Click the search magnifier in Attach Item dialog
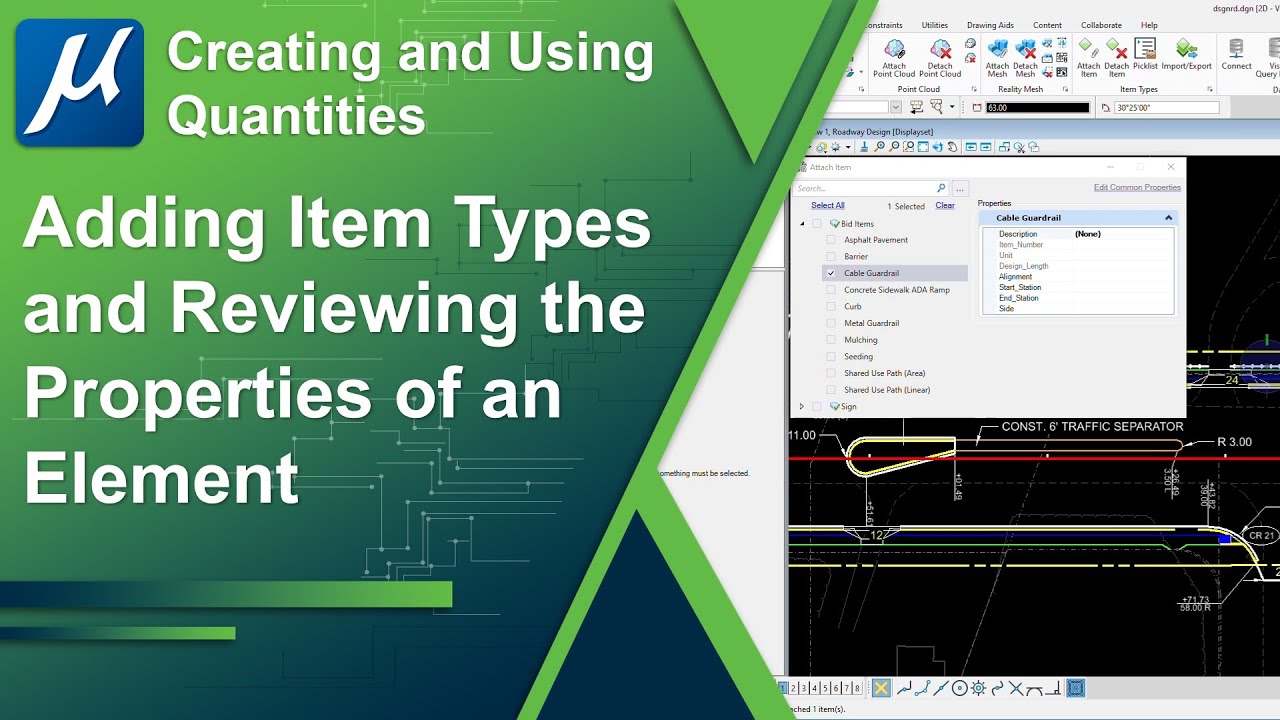The width and height of the screenshot is (1280, 720). click(941, 188)
